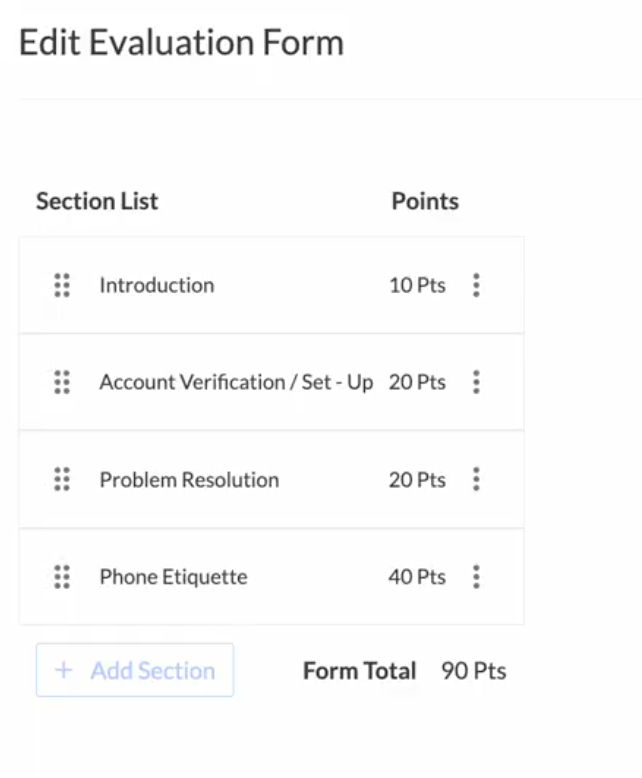Open the three-dot menu for Introduction
642x778 pixels.
point(476,285)
